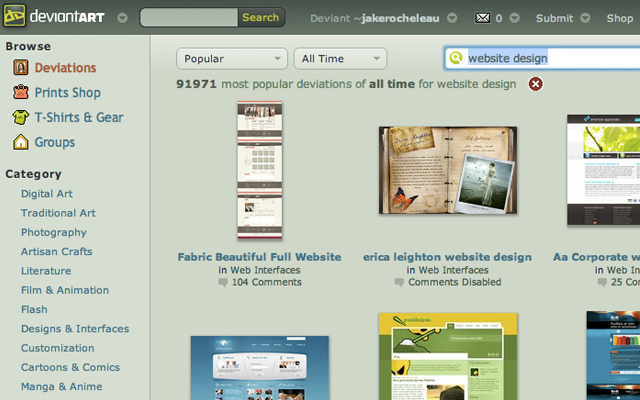
Task: Click the T-Shirts & Gear shirt icon
Action: point(21,118)
